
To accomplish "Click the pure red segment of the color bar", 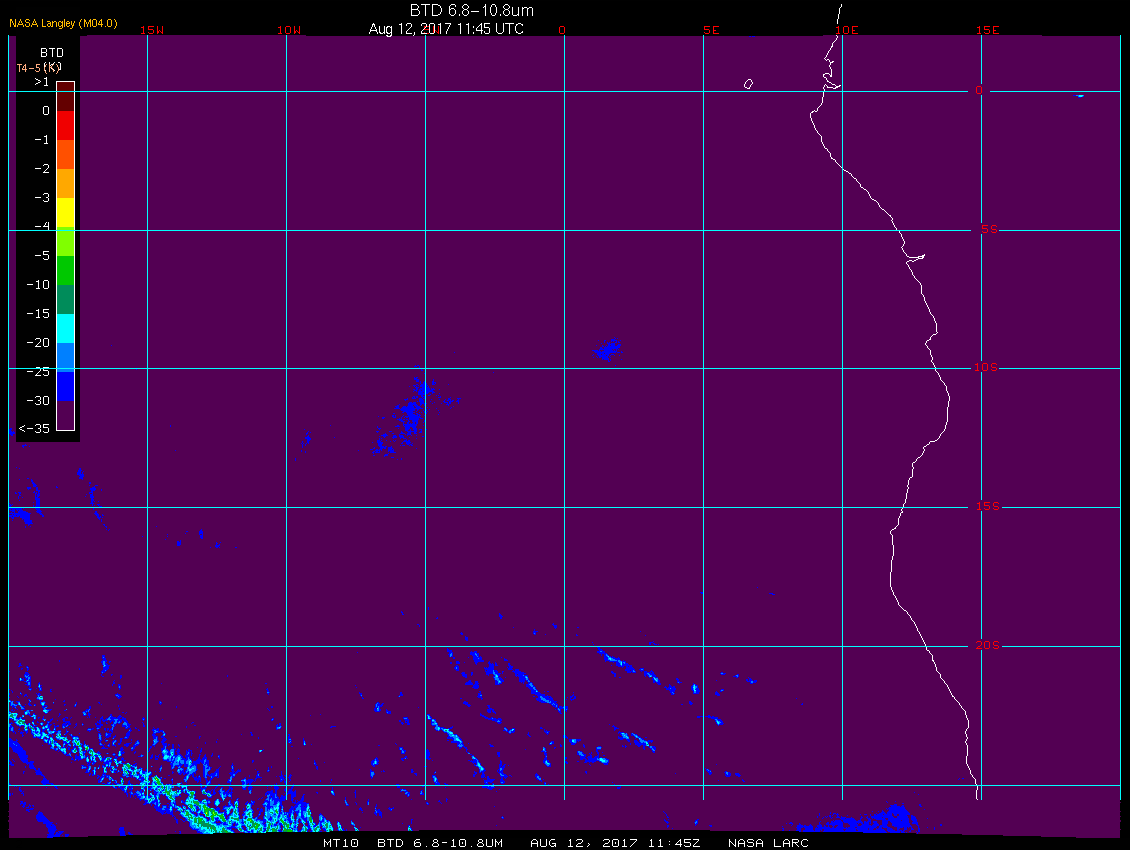I will pos(66,125).
